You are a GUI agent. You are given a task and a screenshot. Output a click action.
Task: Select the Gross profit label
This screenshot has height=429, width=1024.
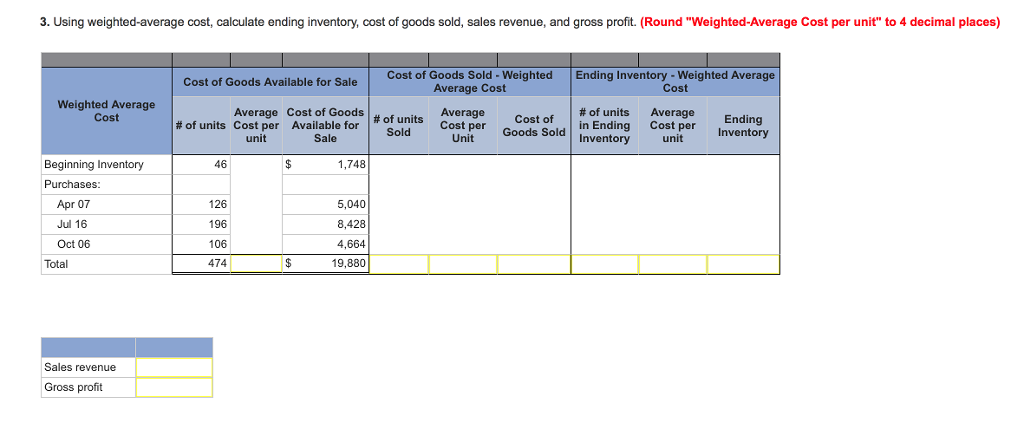pyautogui.click(x=73, y=387)
